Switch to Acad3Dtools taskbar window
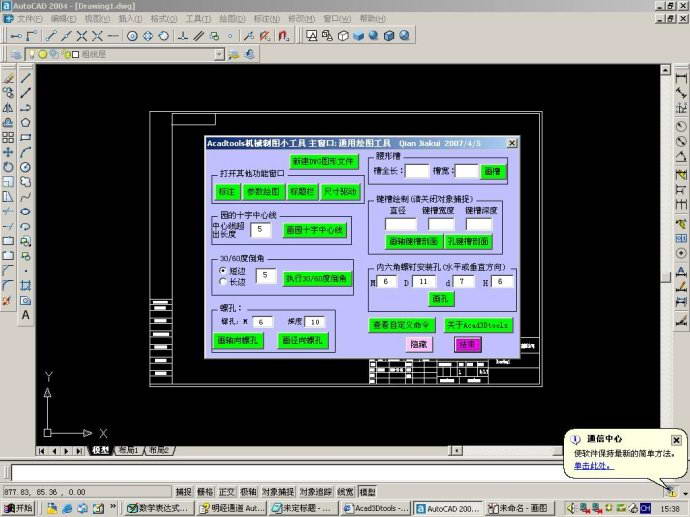This screenshot has height=517, width=690. [x=377, y=509]
